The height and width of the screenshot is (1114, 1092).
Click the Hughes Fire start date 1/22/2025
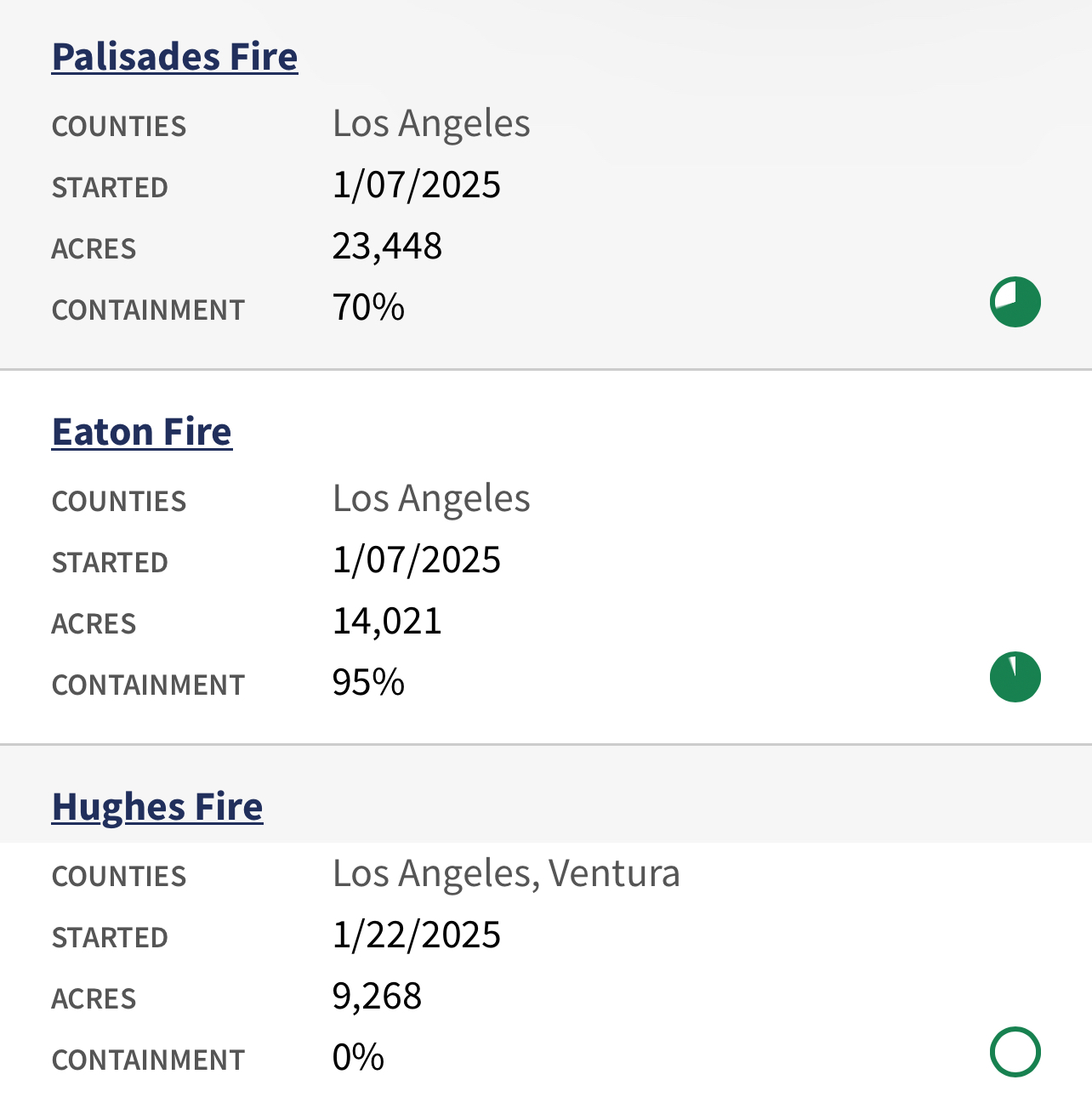tap(417, 935)
